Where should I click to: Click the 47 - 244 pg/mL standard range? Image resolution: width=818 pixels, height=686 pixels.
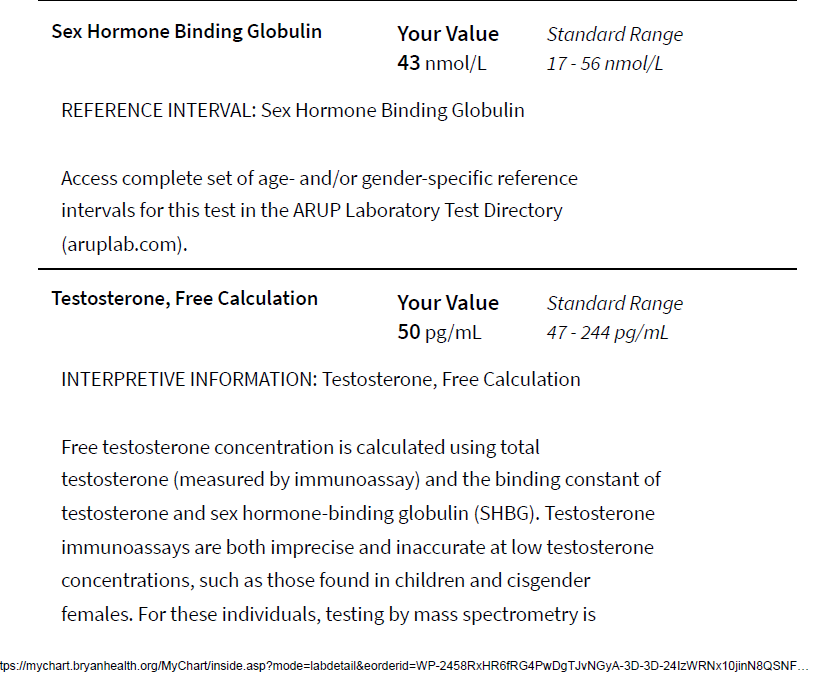(607, 332)
